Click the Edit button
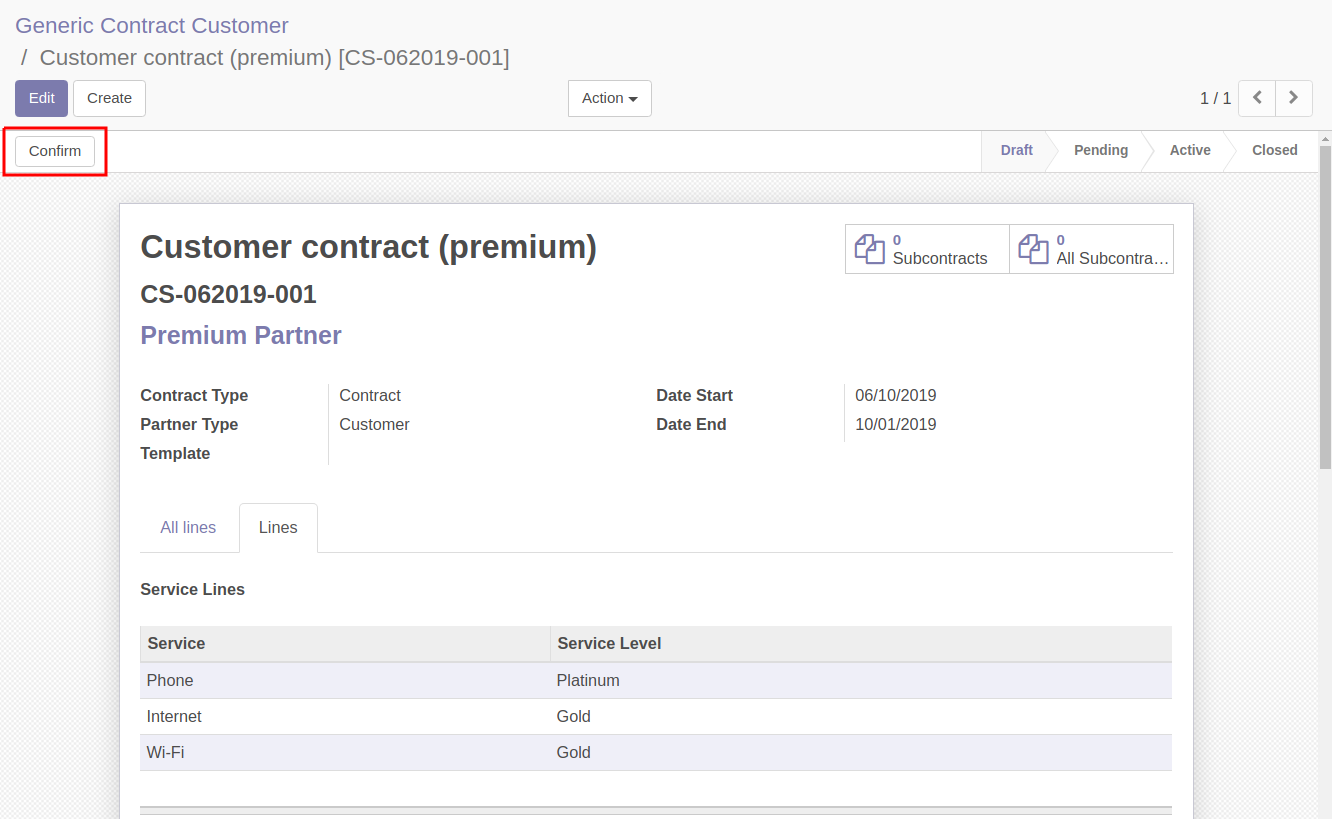This screenshot has height=819, width=1332. click(41, 98)
